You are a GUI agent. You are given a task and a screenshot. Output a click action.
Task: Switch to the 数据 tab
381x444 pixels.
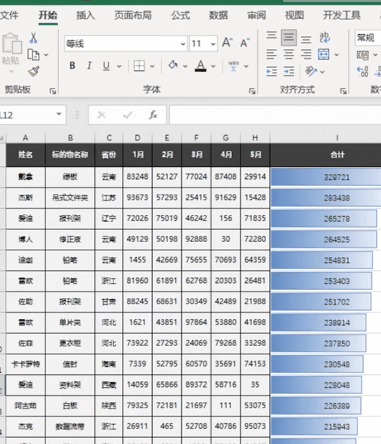[218, 15]
